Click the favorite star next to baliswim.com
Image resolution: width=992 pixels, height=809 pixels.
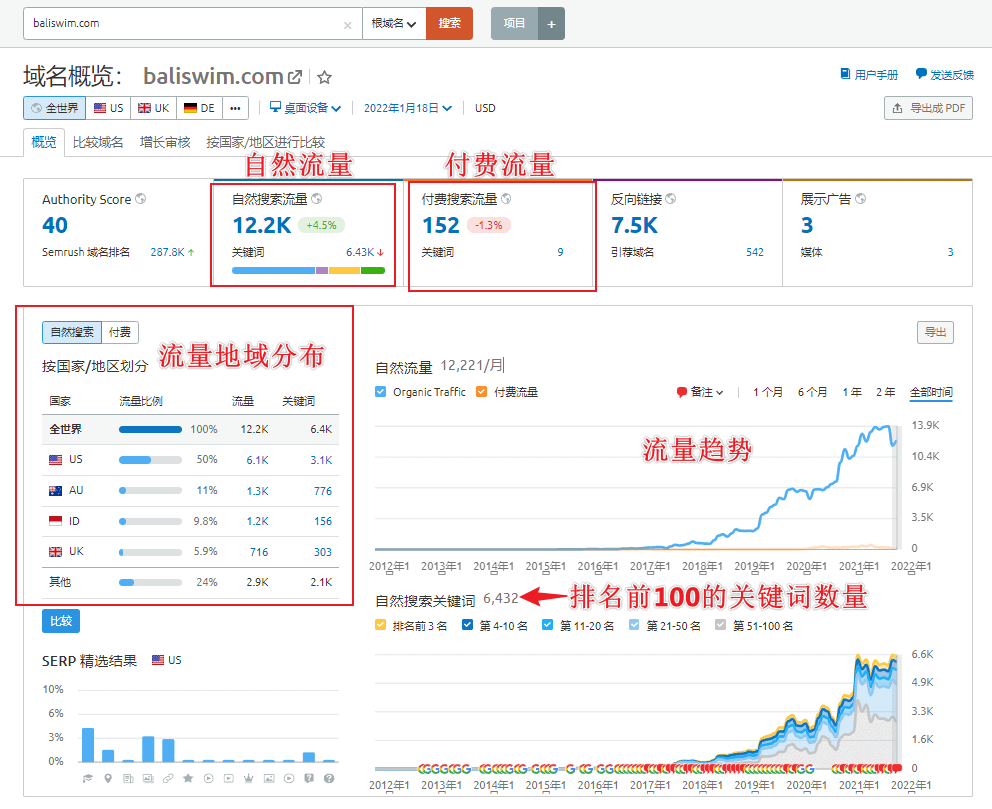point(324,77)
